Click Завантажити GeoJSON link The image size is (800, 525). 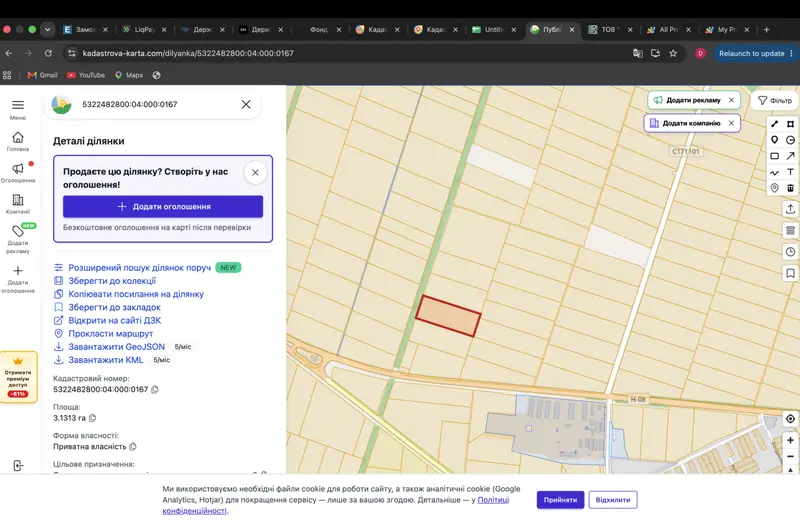click(116, 346)
